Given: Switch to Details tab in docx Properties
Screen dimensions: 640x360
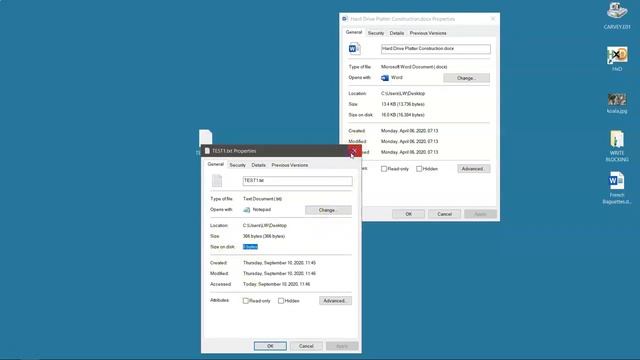Looking at the screenshot, I should [396, 33].
